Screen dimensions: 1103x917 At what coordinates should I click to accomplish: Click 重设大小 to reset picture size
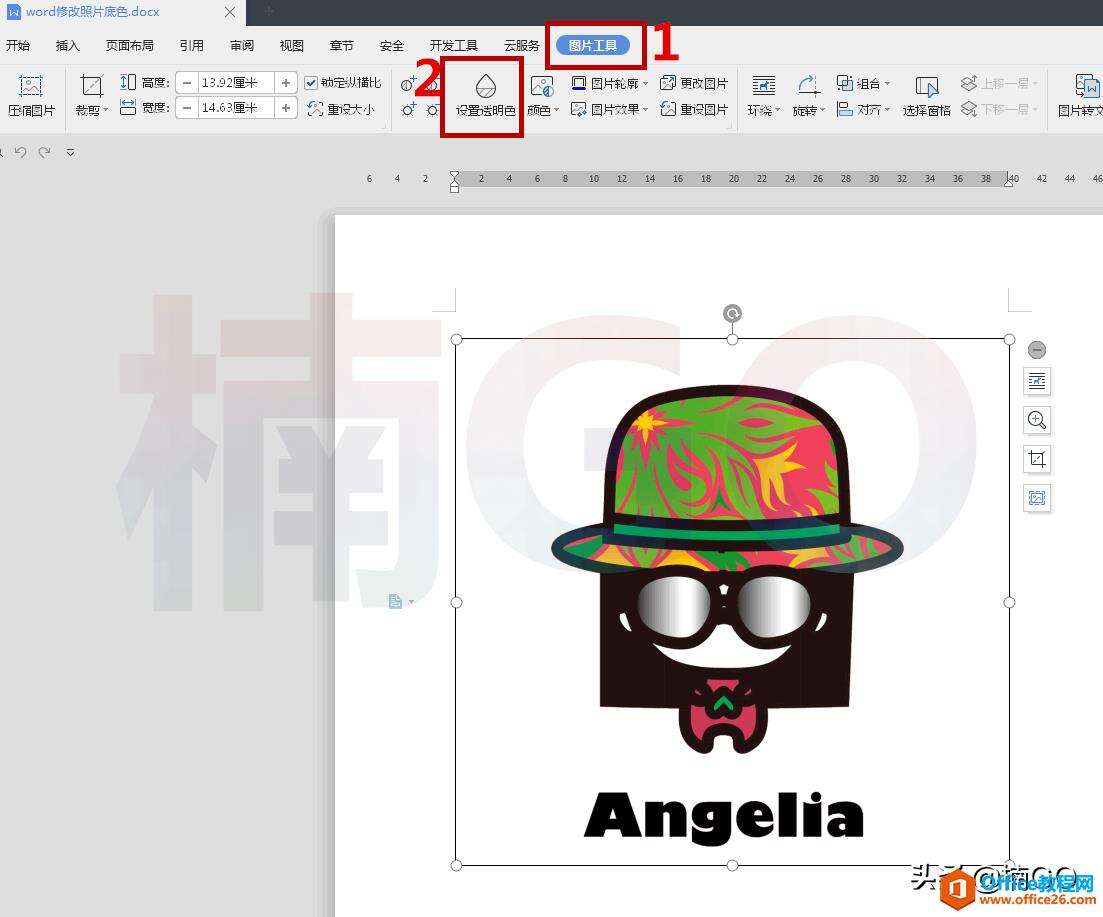coord(341,109)
